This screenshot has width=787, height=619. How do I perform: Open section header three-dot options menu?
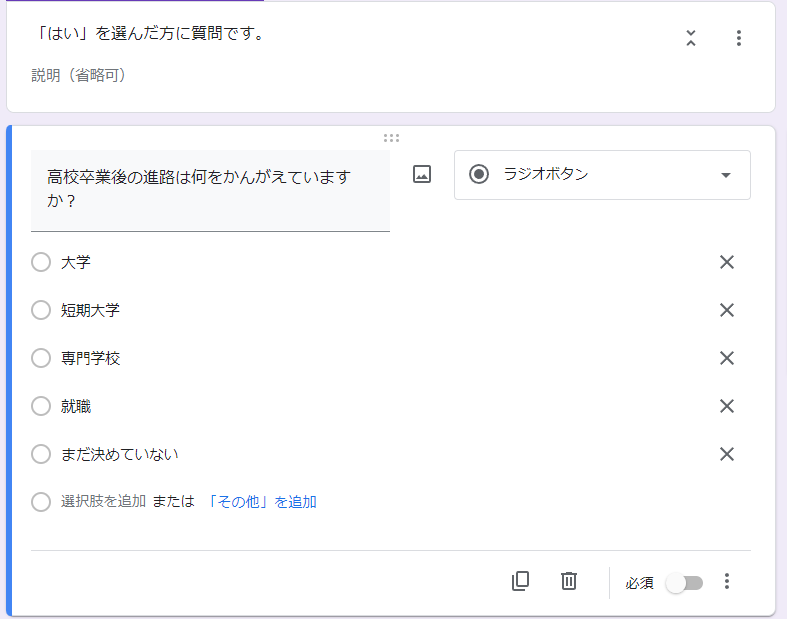coord(738,38)
